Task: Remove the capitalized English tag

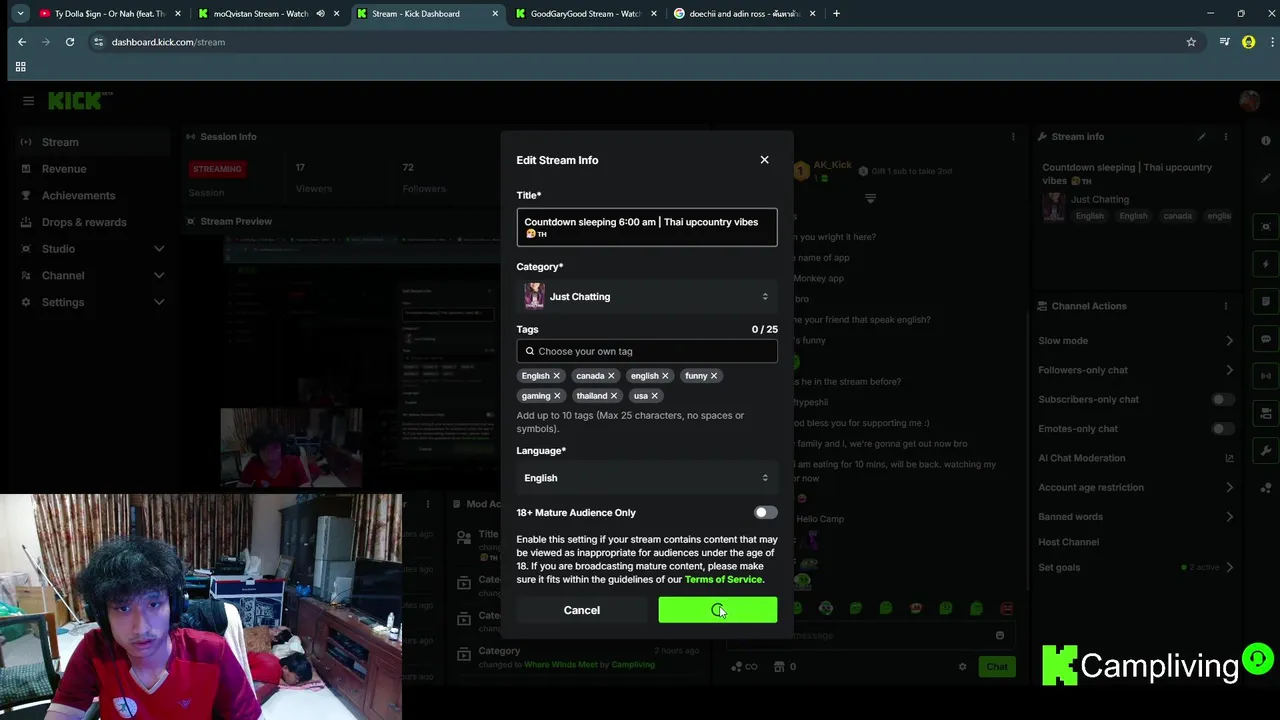Action: (557, 376)
